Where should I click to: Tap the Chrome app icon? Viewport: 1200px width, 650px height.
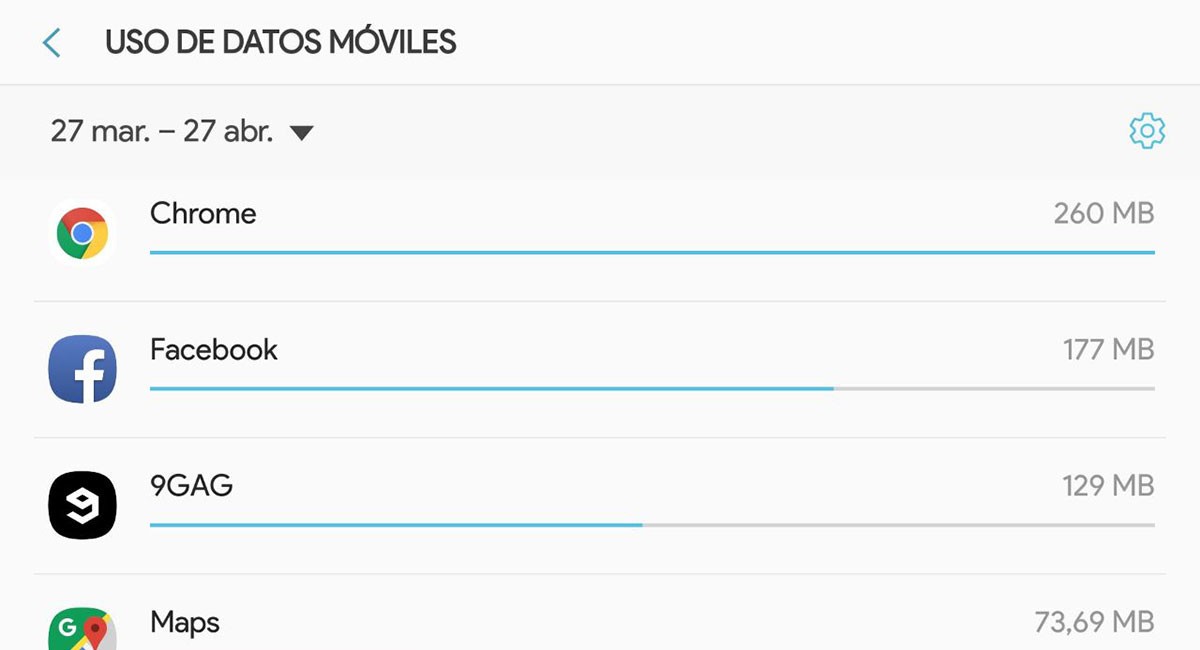(82, 233)
